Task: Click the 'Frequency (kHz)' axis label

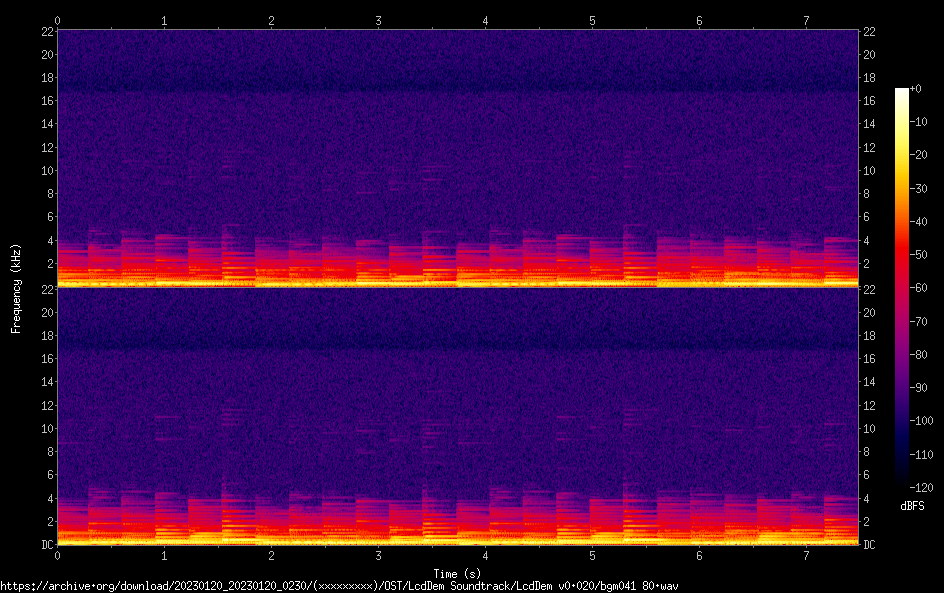Action: 16,287
